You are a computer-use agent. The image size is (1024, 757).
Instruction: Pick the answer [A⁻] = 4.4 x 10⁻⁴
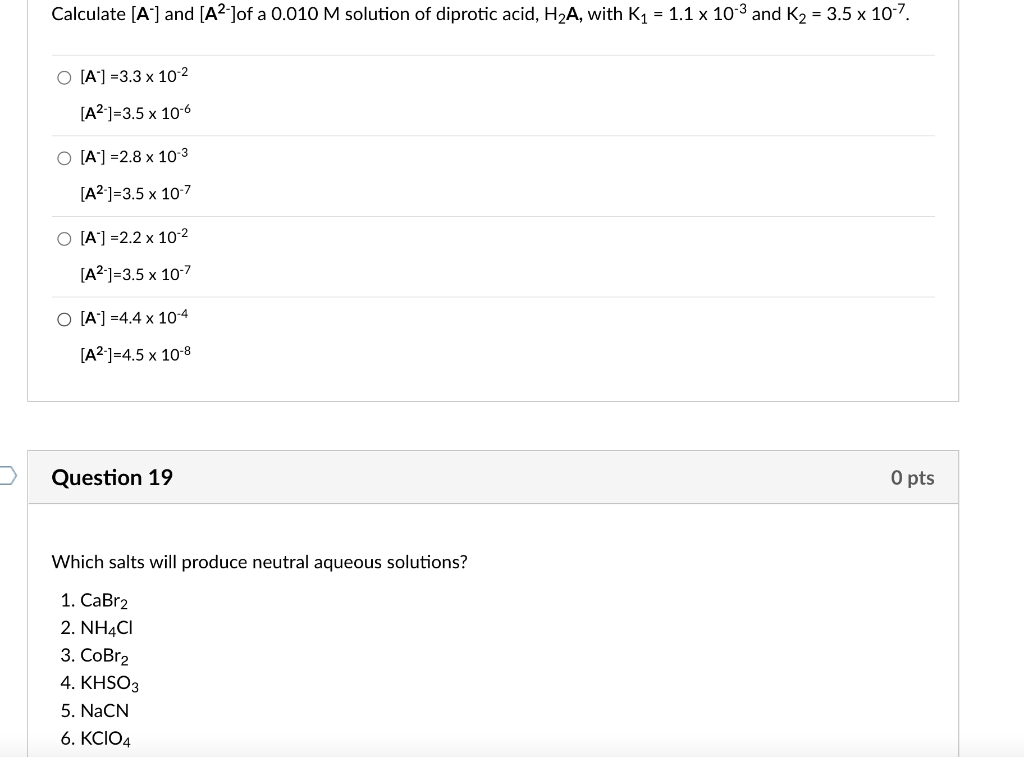coord(64,318)
